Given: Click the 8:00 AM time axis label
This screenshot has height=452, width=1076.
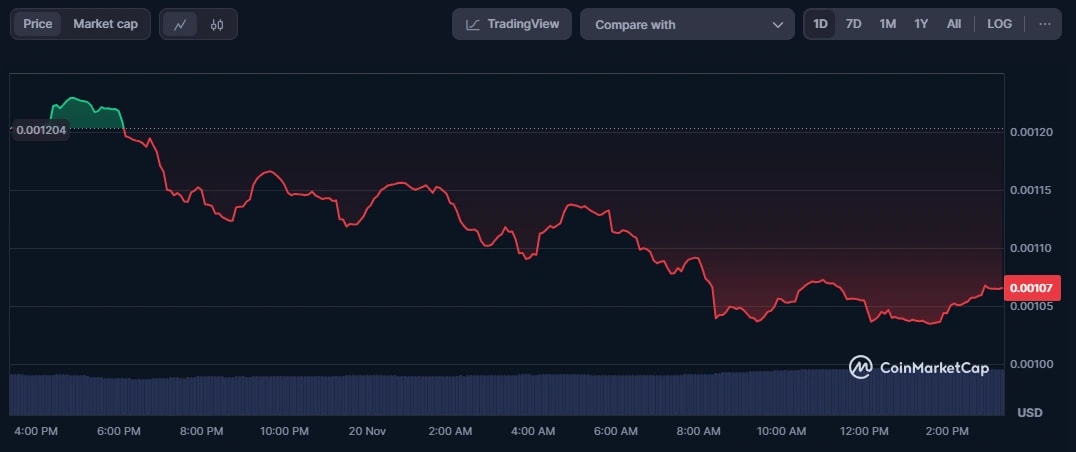Looking at the screenshot, I should pos(698,431).
